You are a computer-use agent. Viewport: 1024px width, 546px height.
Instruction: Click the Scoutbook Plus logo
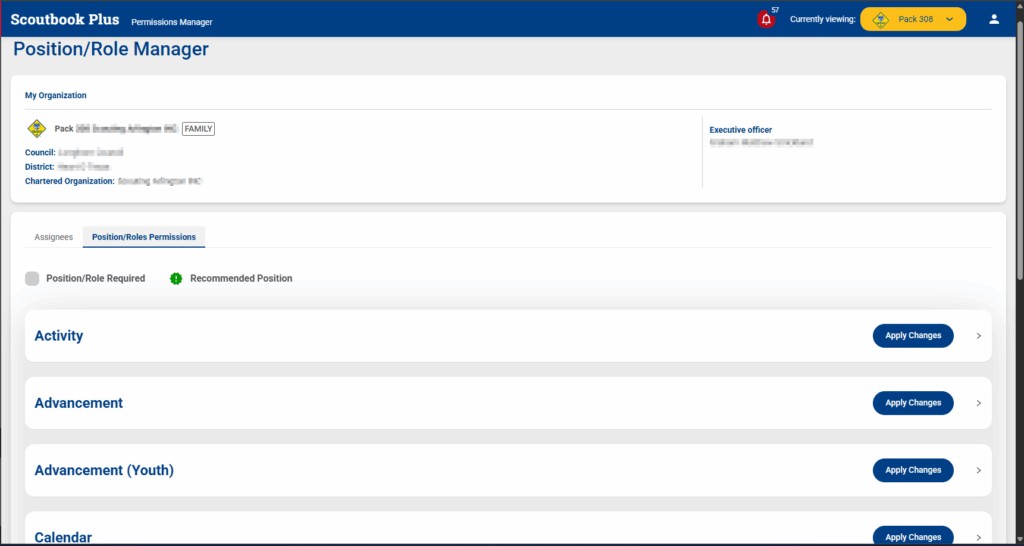[64, 20]
